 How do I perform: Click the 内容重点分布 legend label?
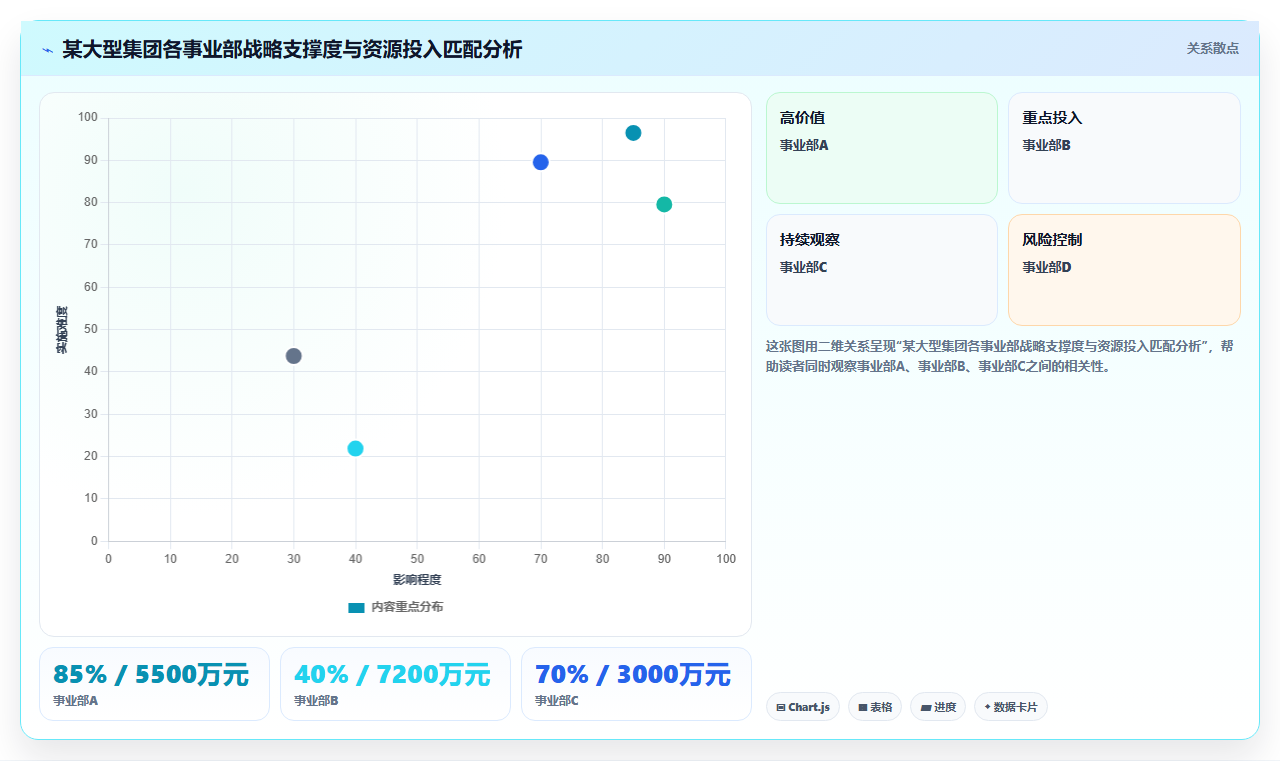coord(406,607)
